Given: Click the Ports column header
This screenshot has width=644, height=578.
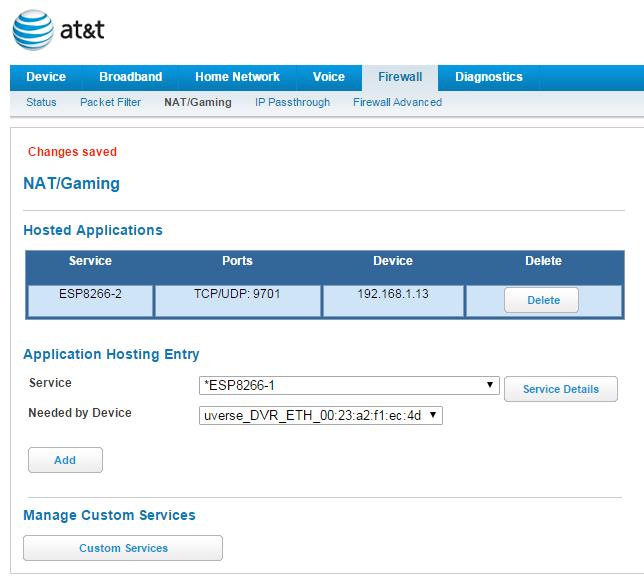Looking at the screenshot, I should point(237,261).
